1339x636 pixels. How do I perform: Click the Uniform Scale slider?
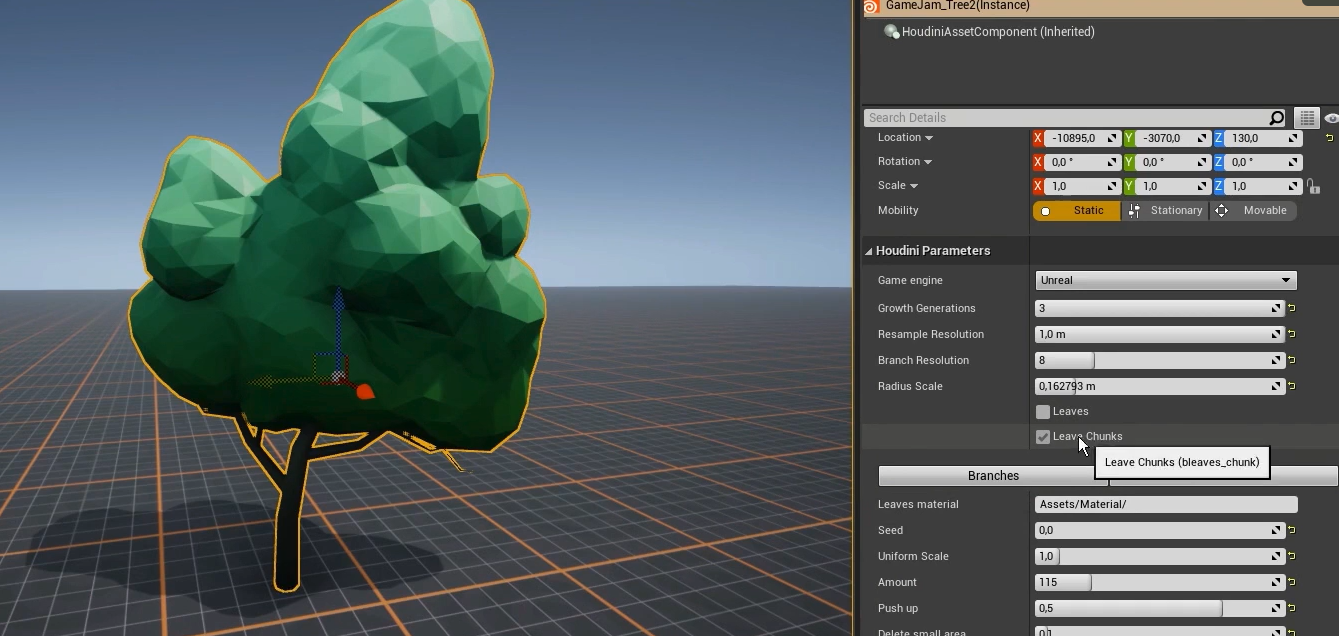pos(1160,556)
